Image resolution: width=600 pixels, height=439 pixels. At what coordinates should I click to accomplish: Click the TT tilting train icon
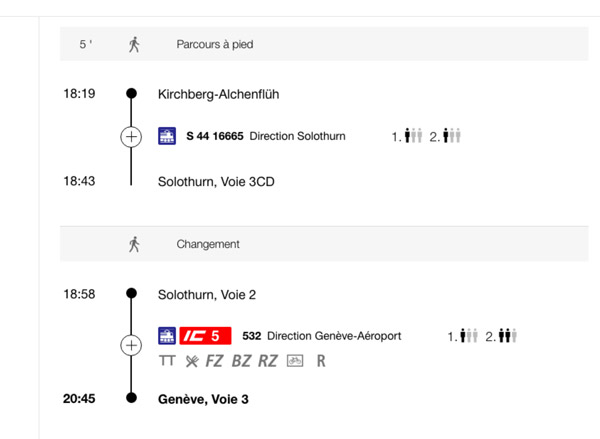tap(167, 361)
